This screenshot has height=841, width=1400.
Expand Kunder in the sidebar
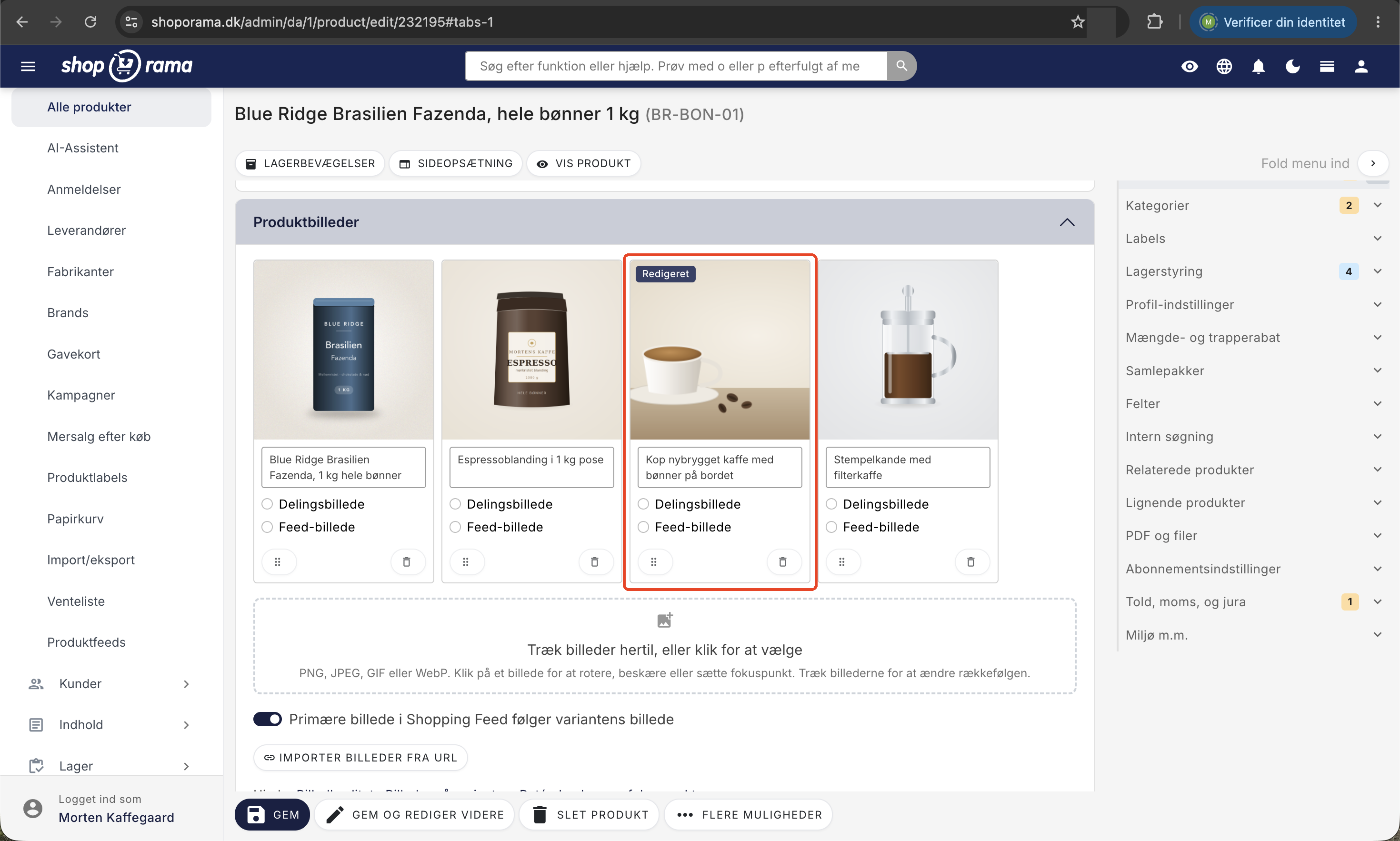[110, 683]
